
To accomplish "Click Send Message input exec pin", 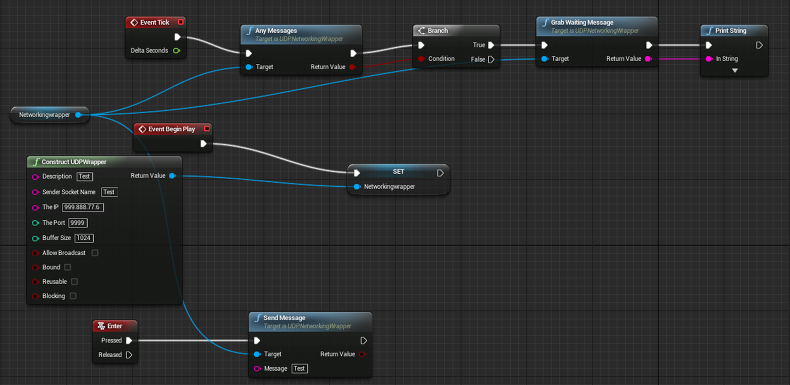I will pos(257,341).
